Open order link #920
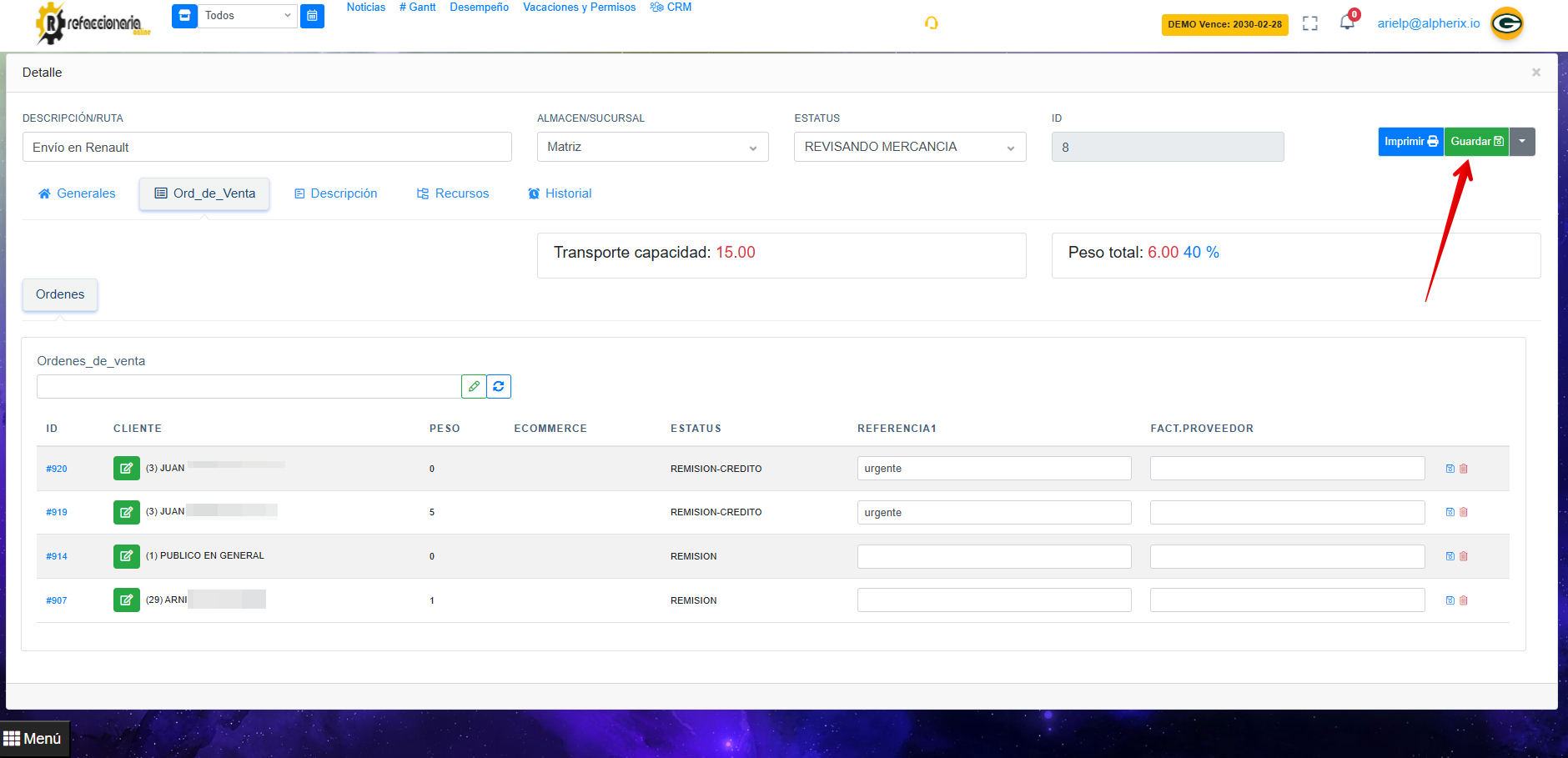 click(57, 469)
